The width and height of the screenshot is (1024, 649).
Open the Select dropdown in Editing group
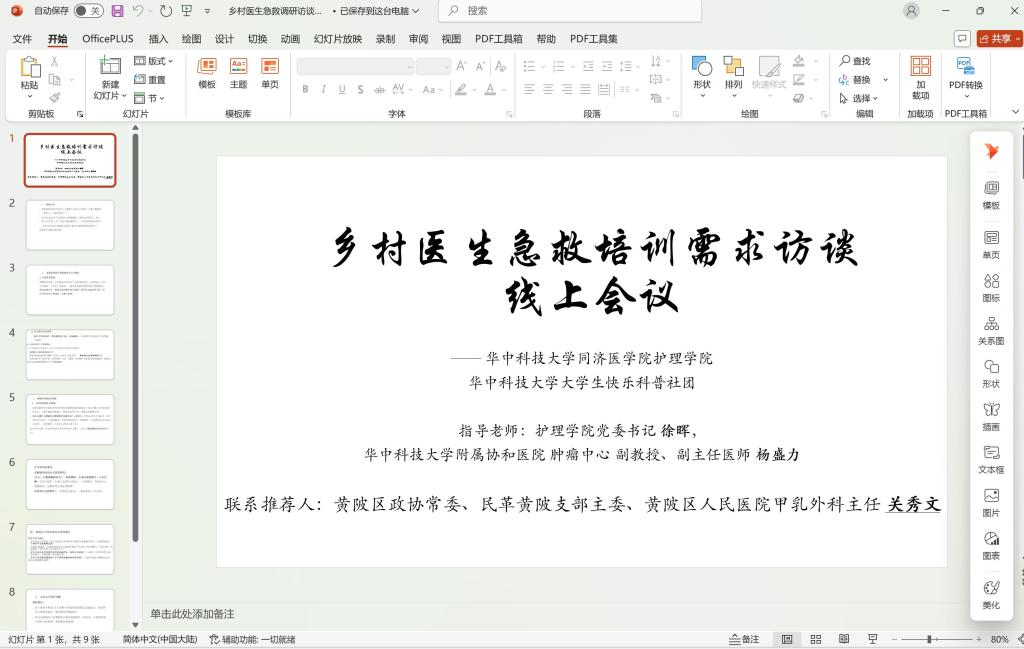point(858,98)
